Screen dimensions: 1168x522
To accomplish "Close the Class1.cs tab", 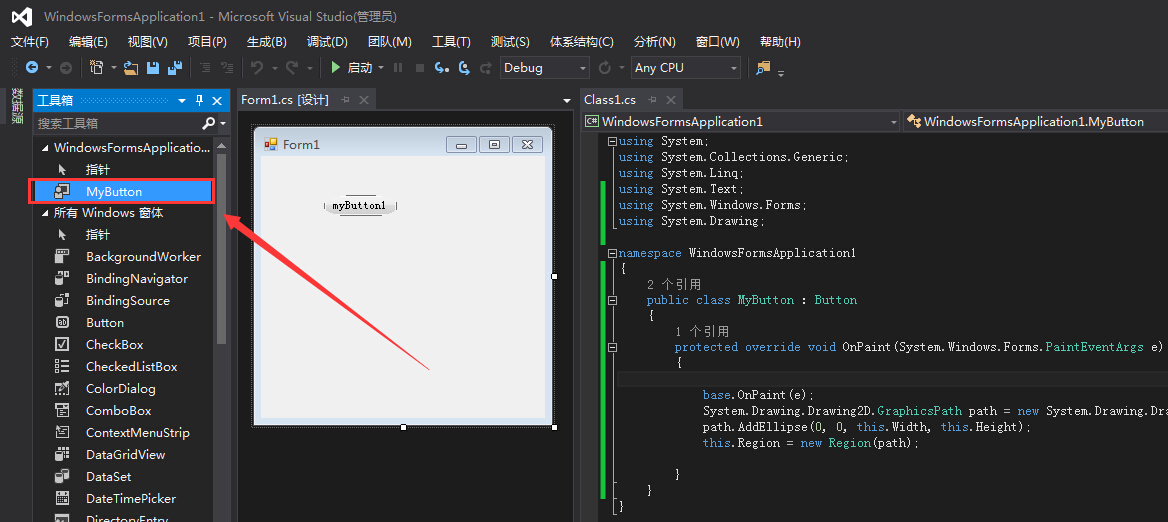I will (671, 100).
